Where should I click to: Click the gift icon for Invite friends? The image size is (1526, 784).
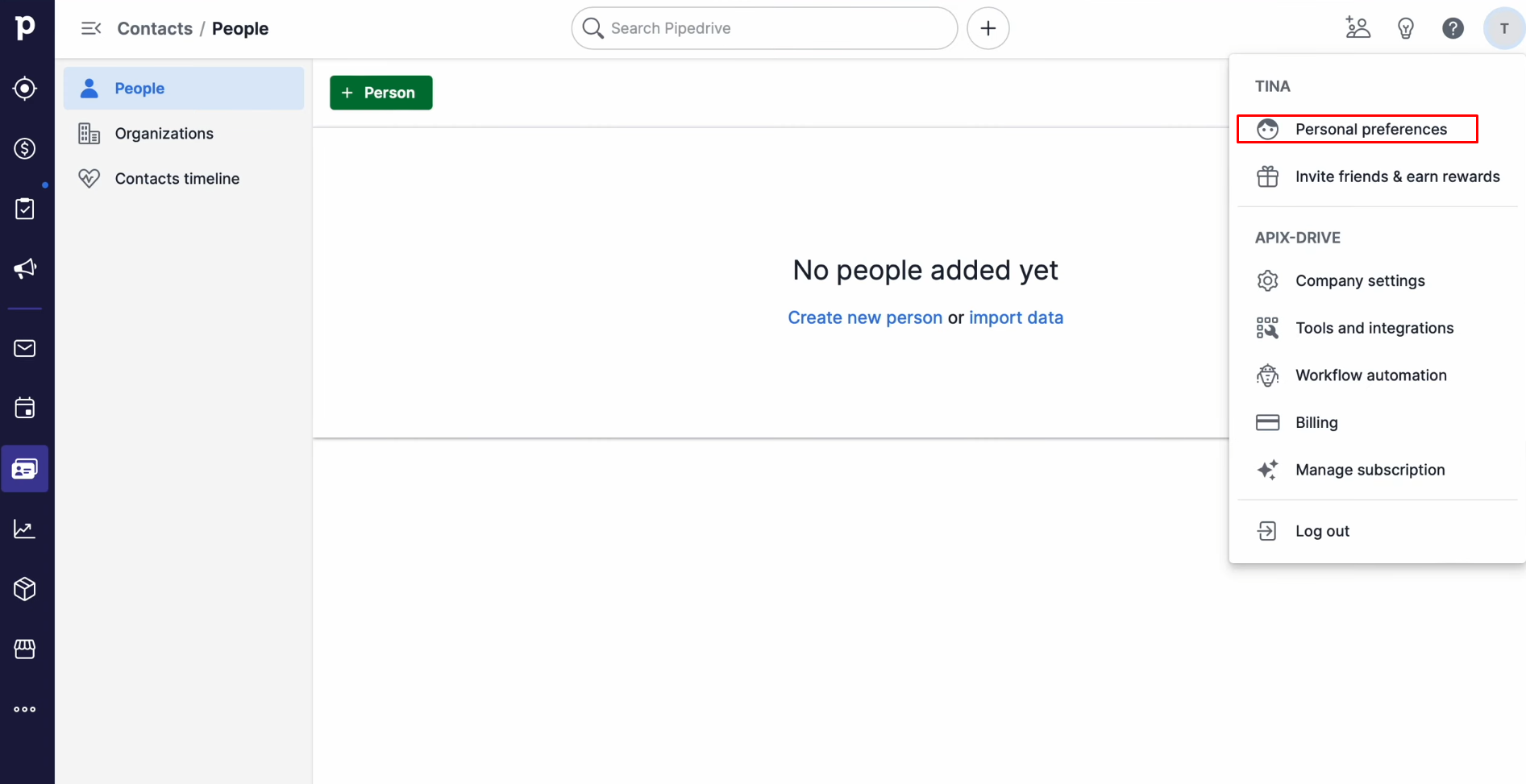pos(1267,176)
